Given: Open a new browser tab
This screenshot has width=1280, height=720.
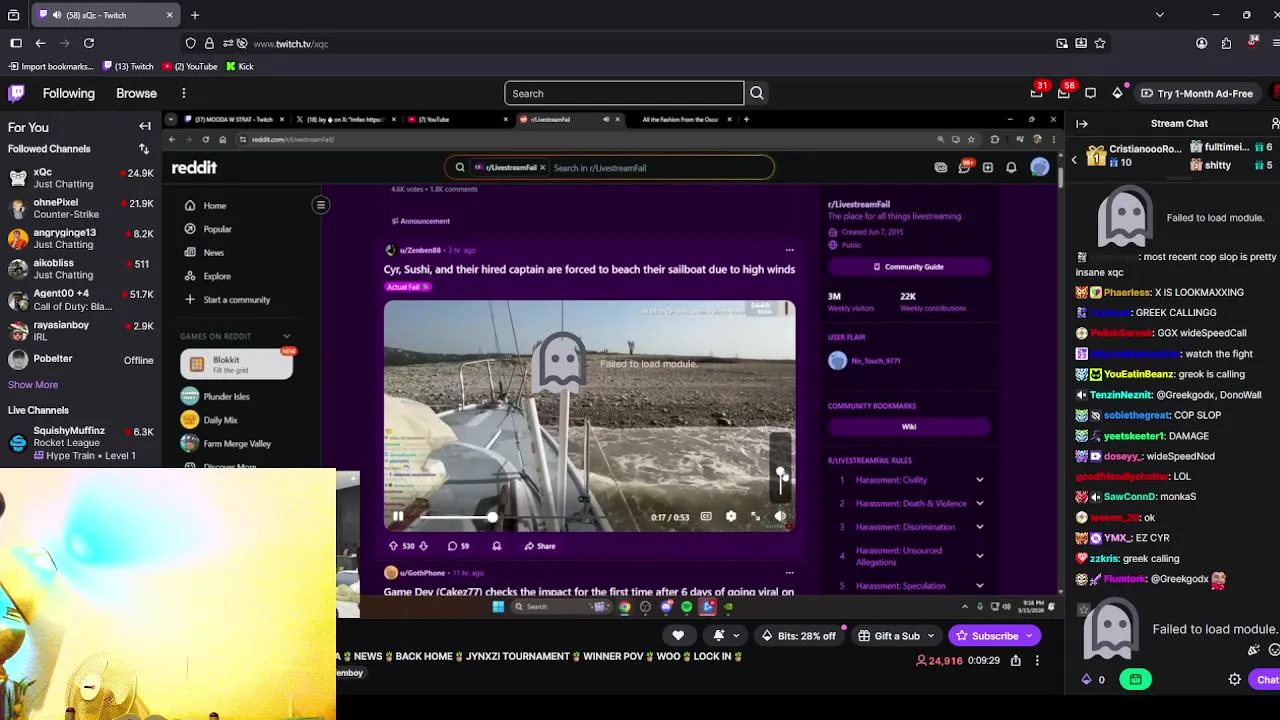Looking at the screenshot, I should [195, 15].
